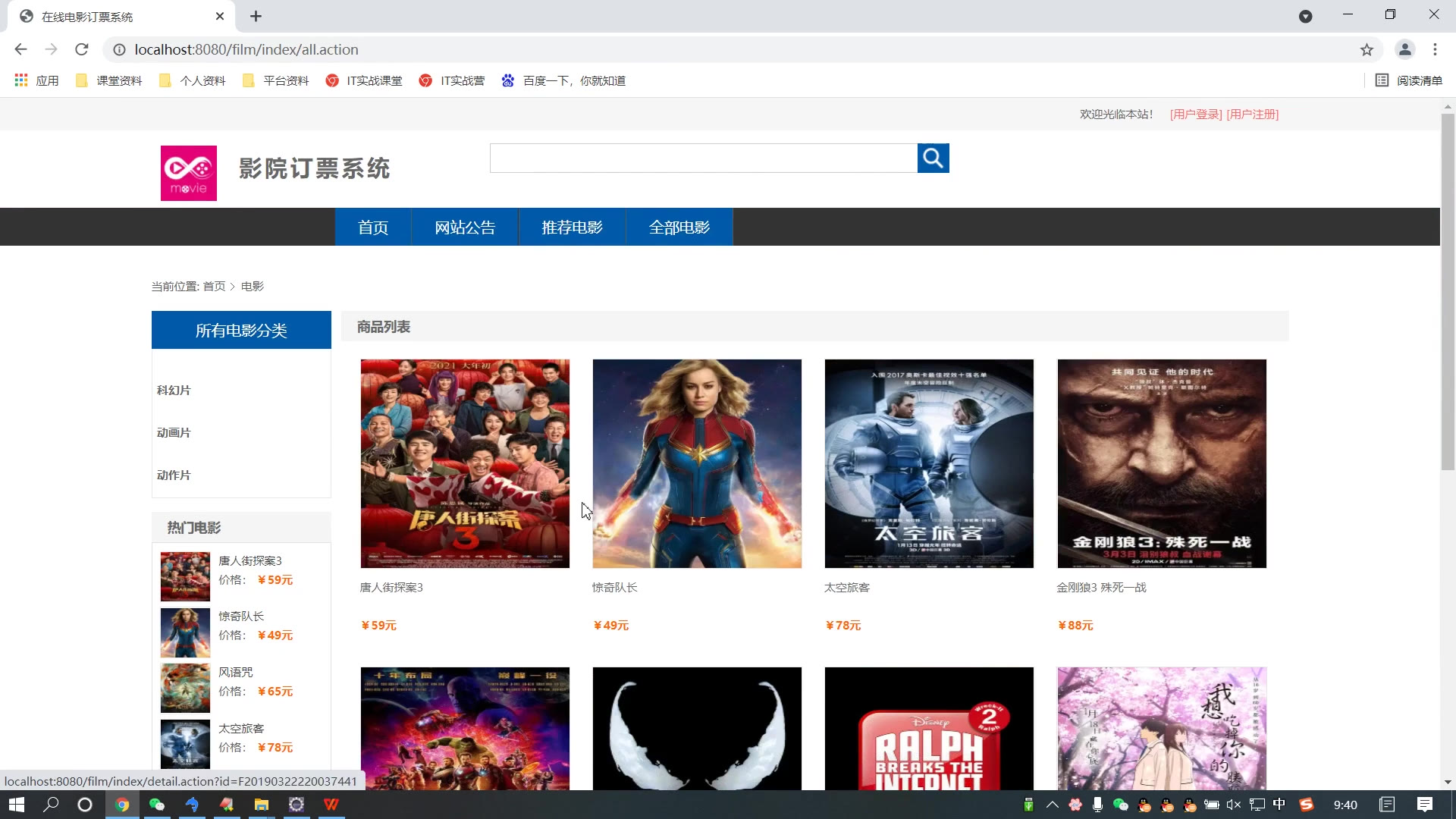The width and height of the screenshot is (1456, 819).
Task: Open the Chrome profile avatar icon
Action: pyautogui.click(x=1404, y=49)
